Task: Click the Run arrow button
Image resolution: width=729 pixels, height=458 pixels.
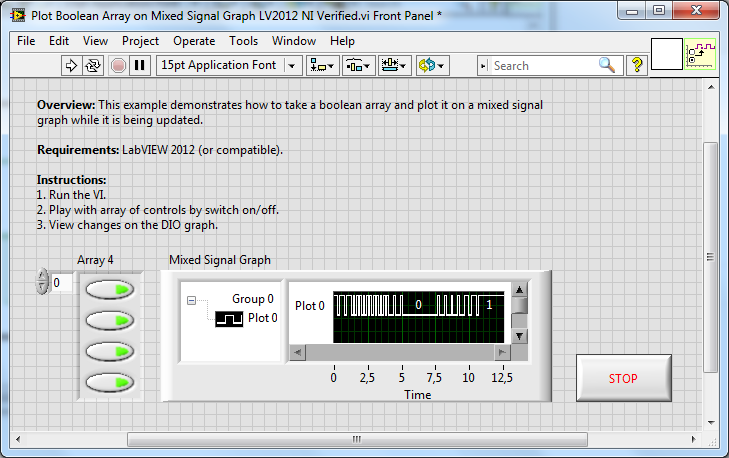Action: pos(71,65)
